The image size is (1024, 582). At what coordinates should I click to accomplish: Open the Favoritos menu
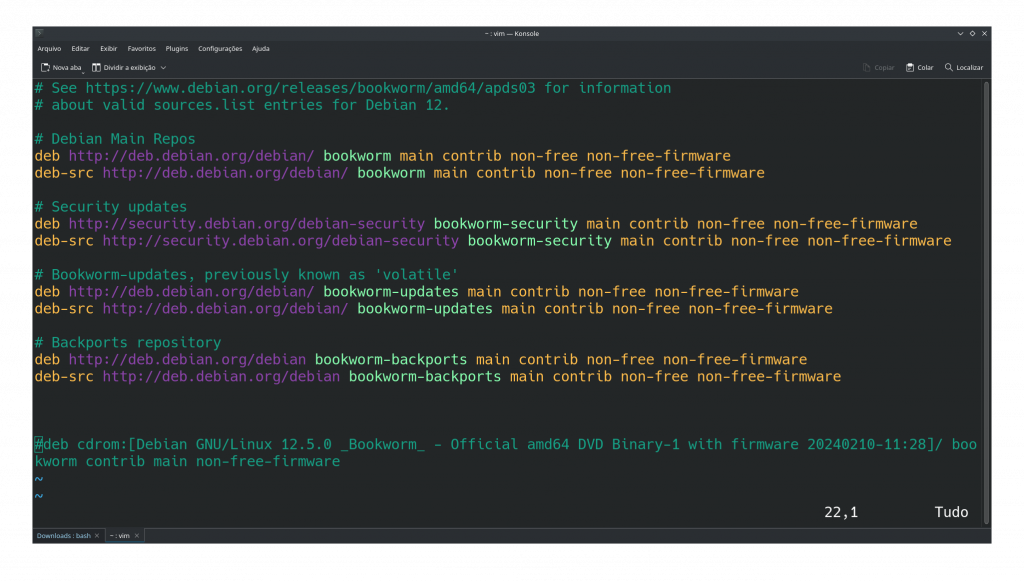click(142, 48)
